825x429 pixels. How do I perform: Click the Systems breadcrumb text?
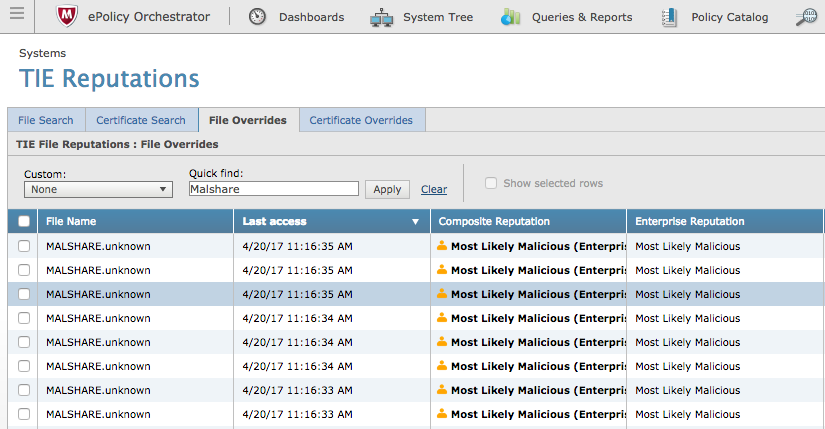[43, 53]
